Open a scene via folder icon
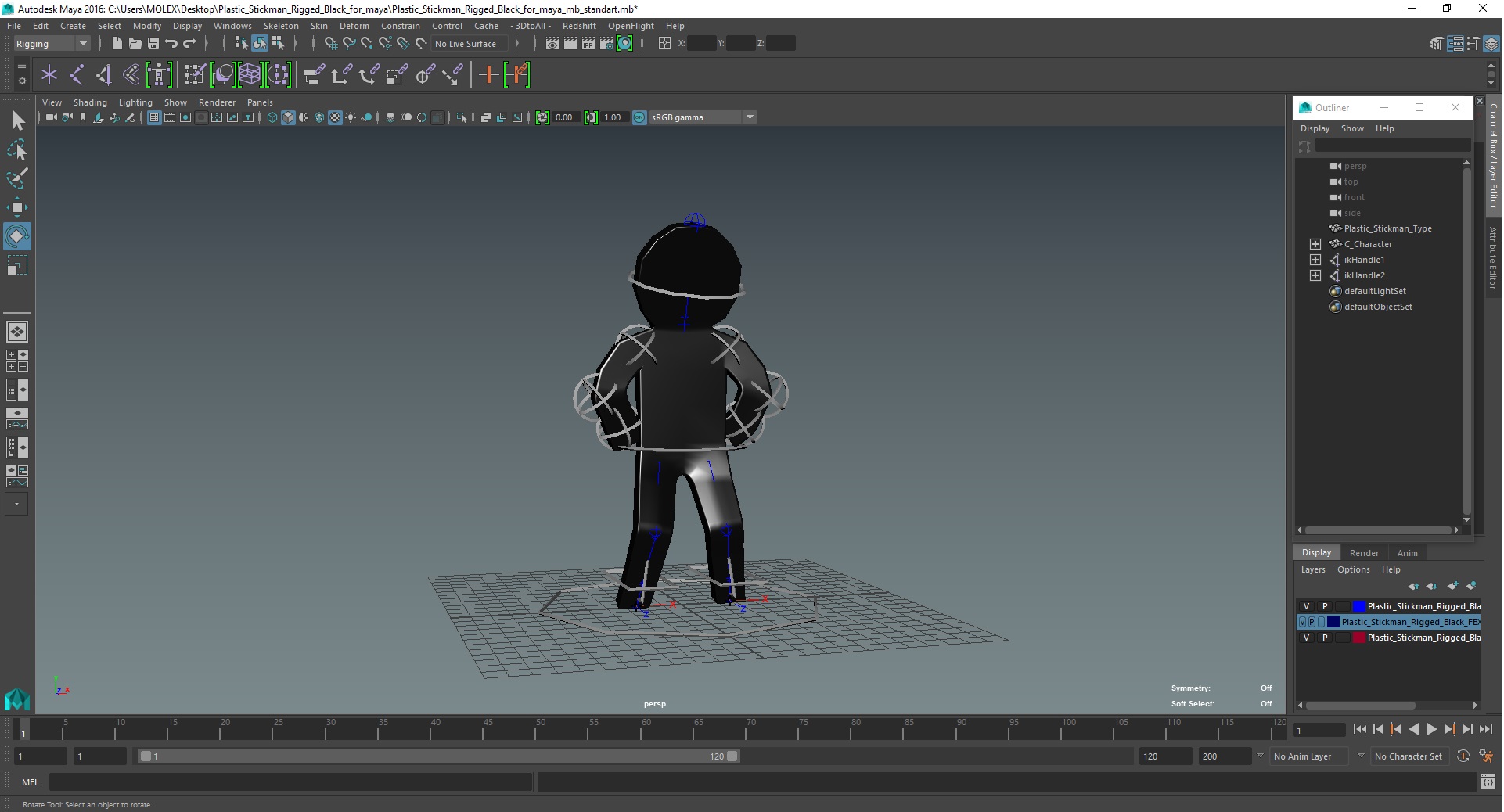Screen dimensions: 1504x812 click(x=135, y=44)
